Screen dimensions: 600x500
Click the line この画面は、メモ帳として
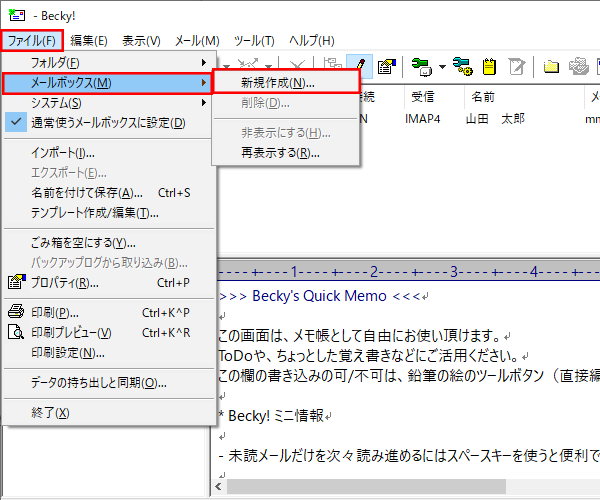[x=359, y=336]
